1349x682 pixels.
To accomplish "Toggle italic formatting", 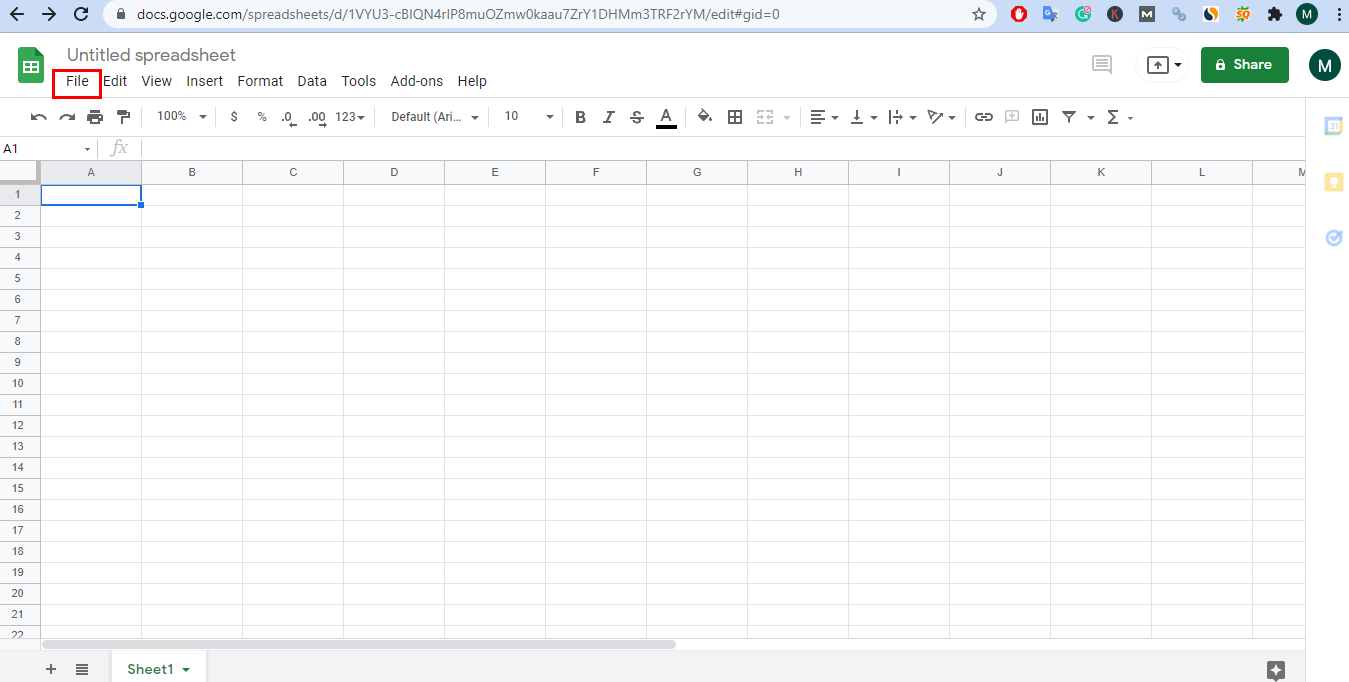I will pos(608,117).
